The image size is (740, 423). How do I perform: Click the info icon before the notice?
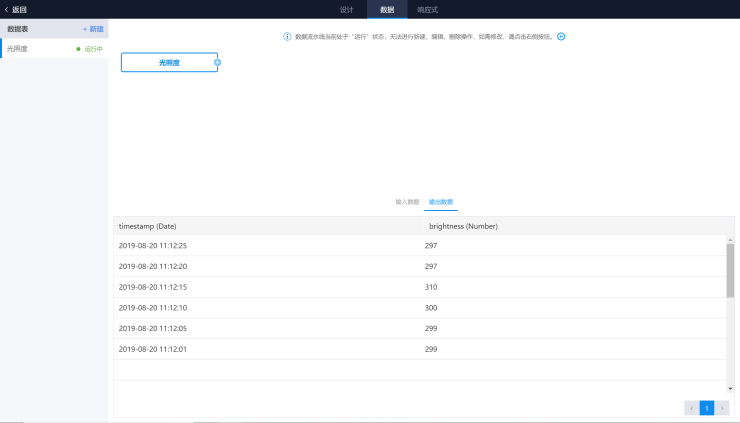point(287,36)
